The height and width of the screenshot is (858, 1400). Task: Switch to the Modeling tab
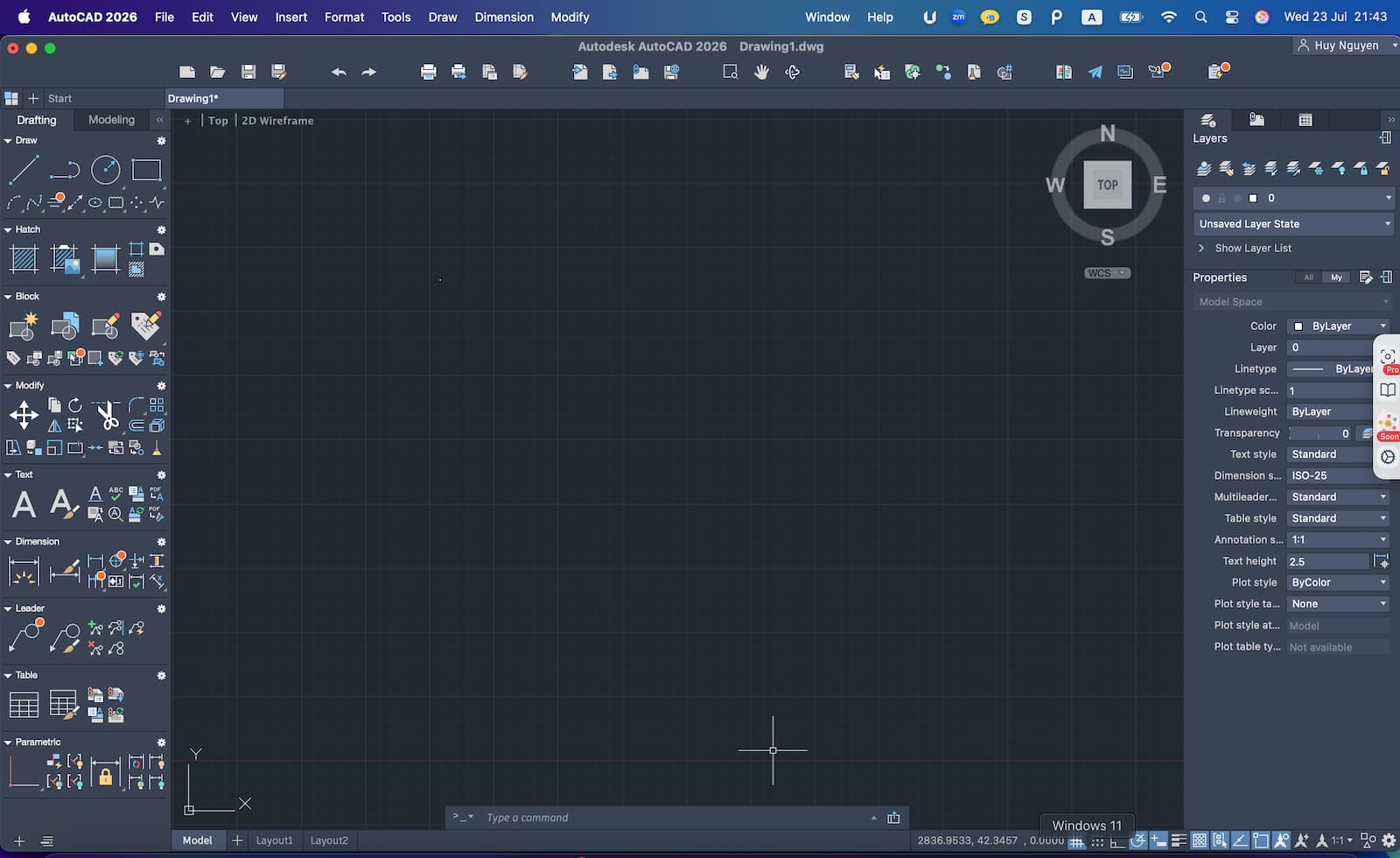click(x=111, y=120)
